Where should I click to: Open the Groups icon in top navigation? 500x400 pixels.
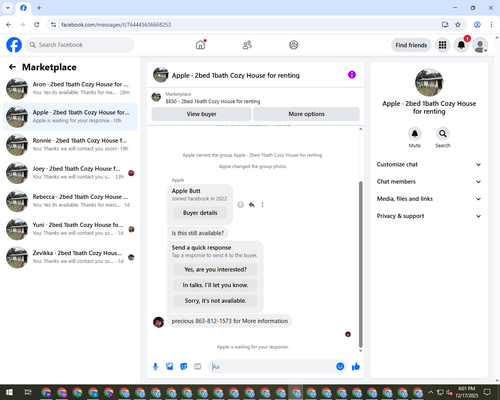294,45
